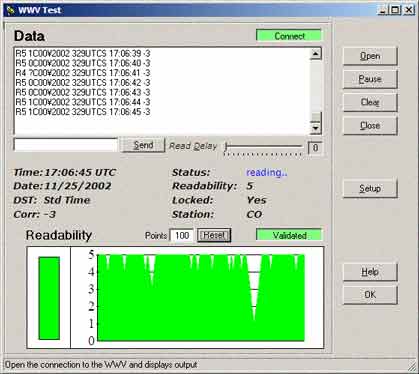The width and height of the screenshot is (419, 374).
Task: Click the readability level bar indicator
Action: (x=49, y=298)
